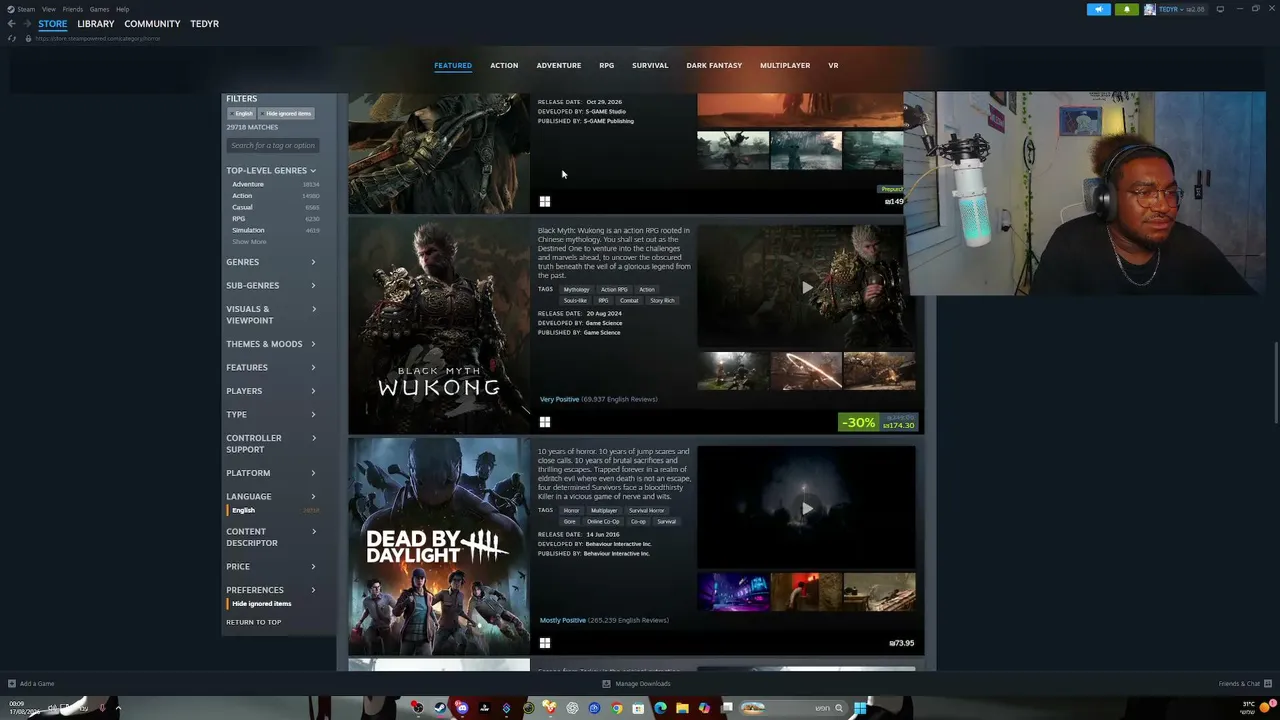Open Manage Downloads icon
Screen dimensions: 1280x720
coord(606,684)
